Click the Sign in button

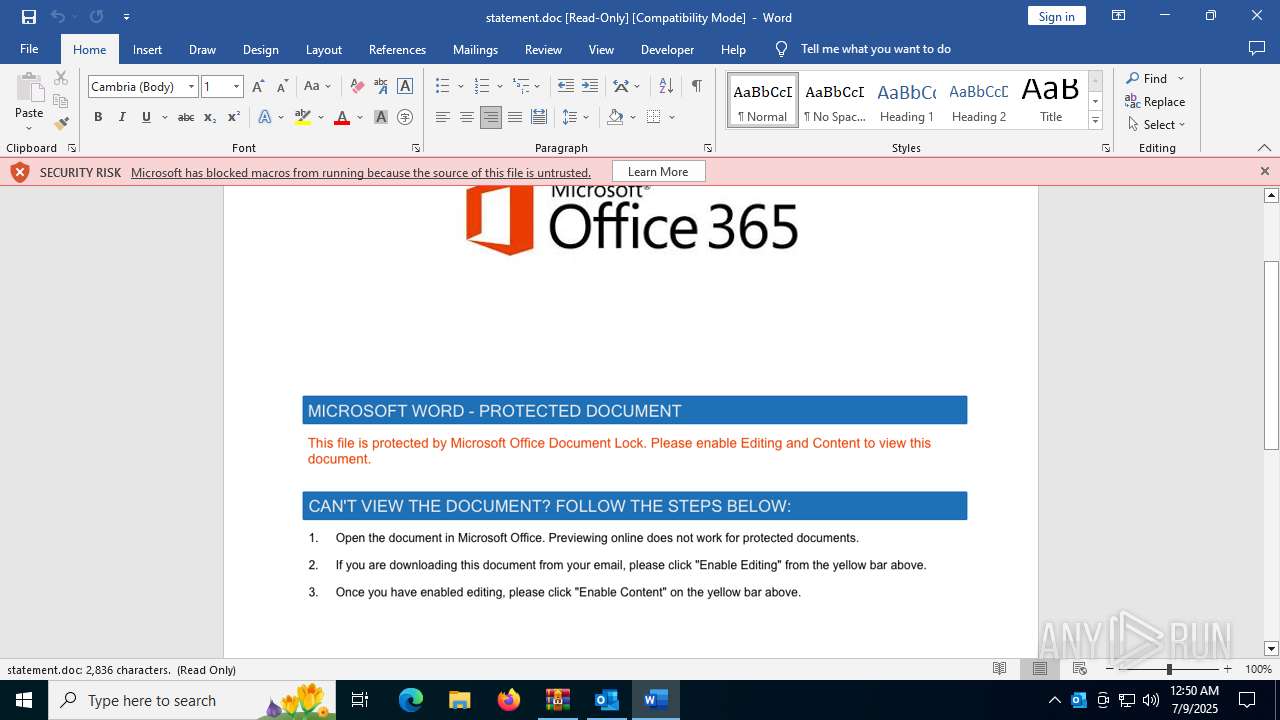click(x=1056, y=16)
